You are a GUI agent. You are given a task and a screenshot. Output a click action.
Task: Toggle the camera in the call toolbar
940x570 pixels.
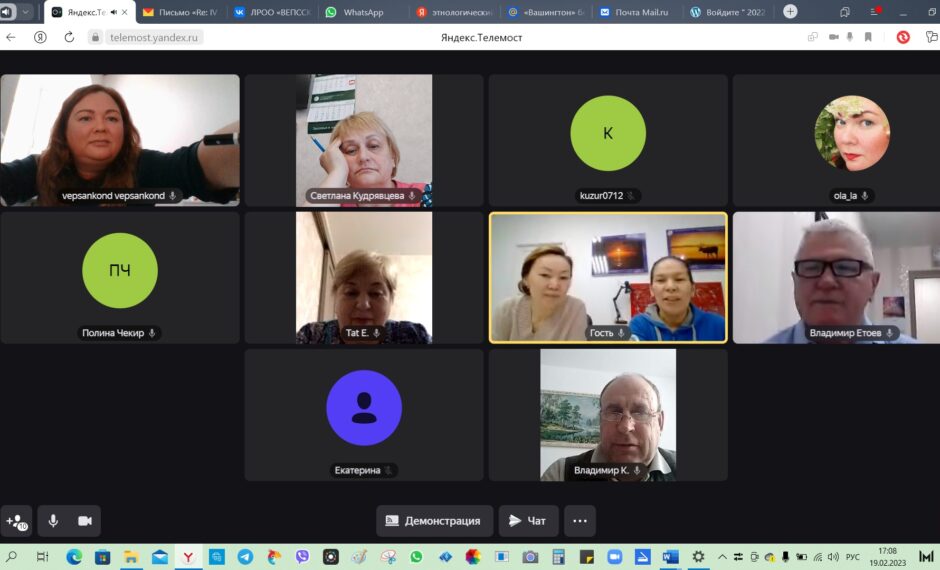point(85,521)
